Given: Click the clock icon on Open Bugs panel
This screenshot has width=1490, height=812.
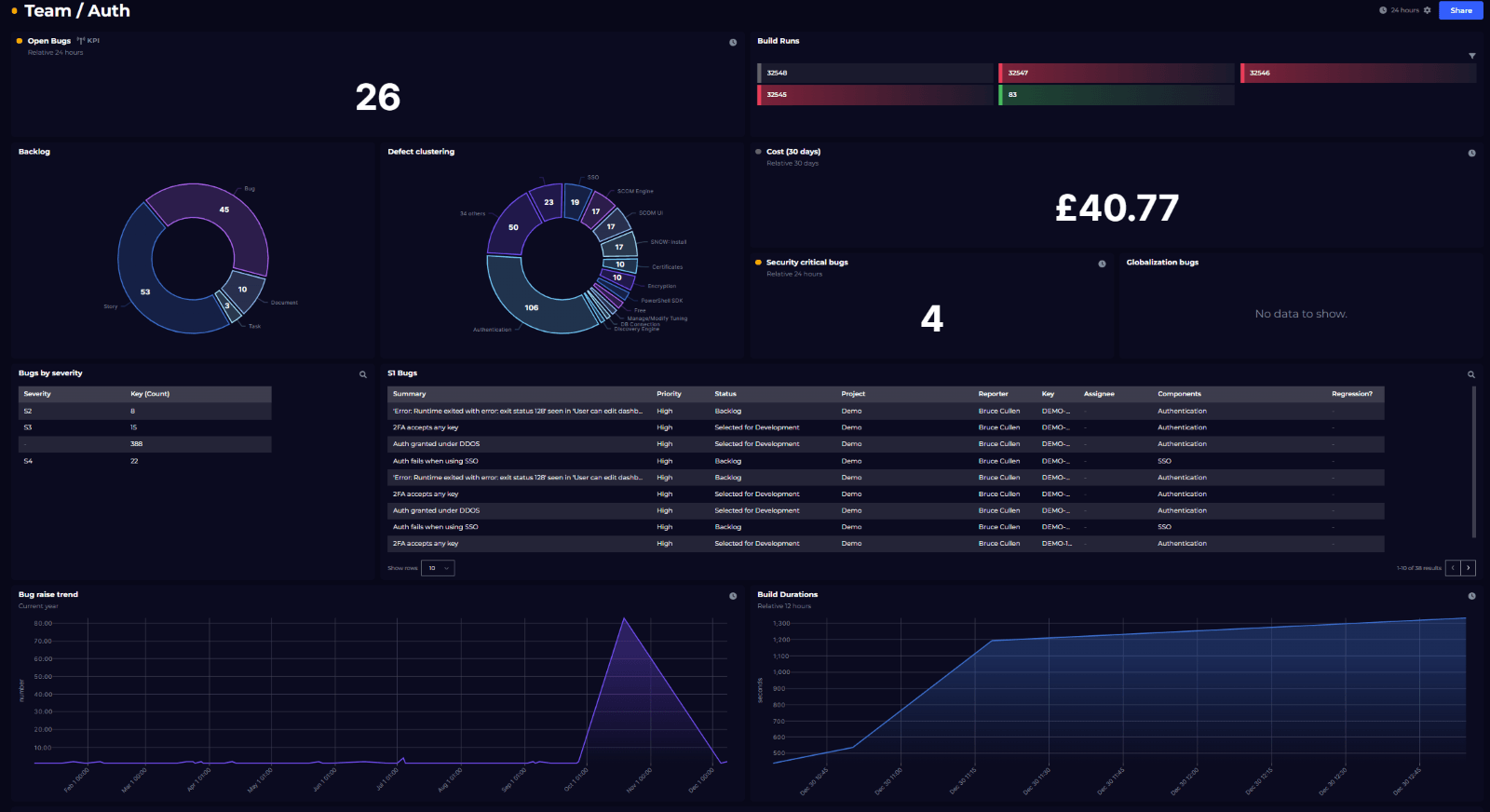Looking at the screenshot, I should click(x=733, y=43).
